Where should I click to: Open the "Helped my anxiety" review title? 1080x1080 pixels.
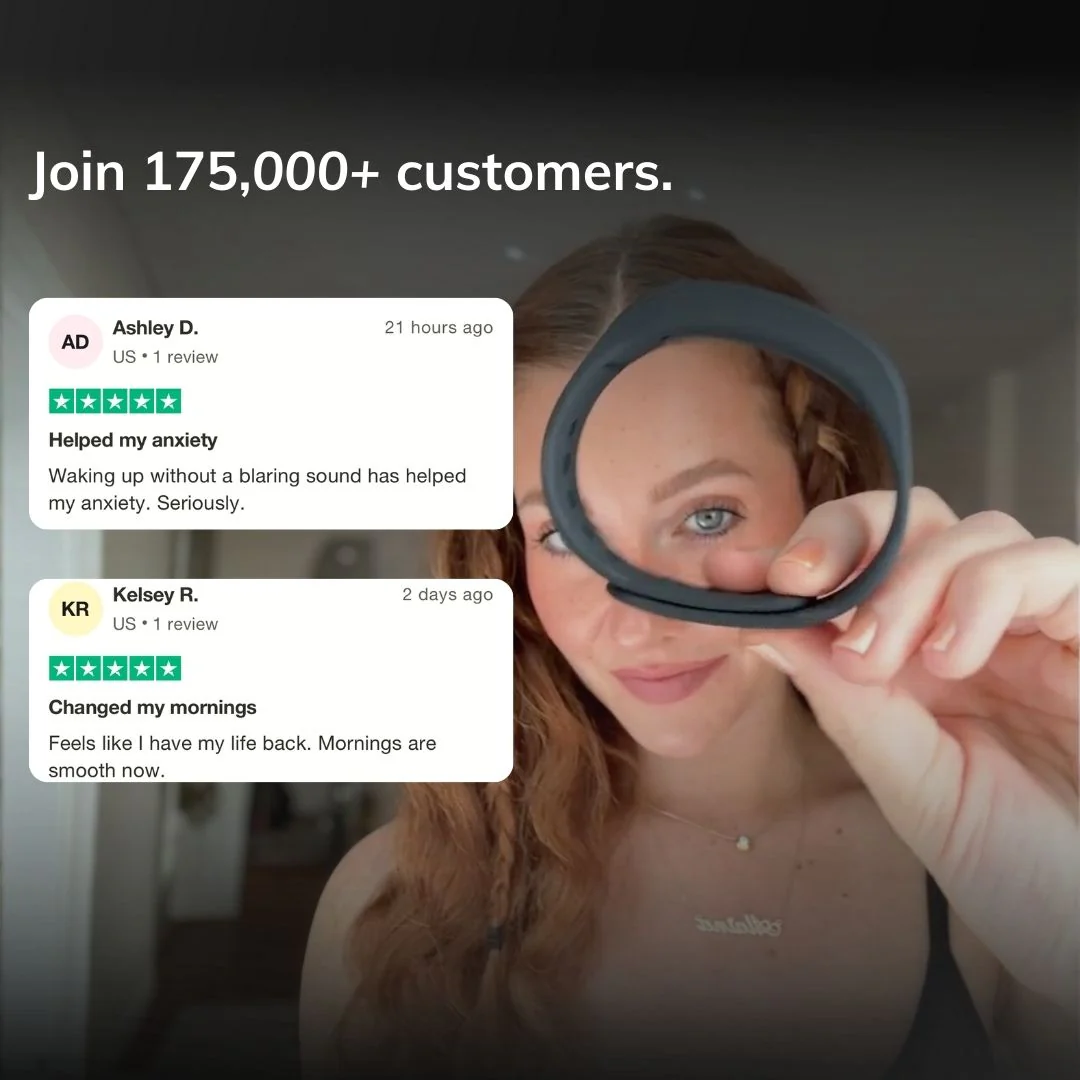[x=133, y=440]
